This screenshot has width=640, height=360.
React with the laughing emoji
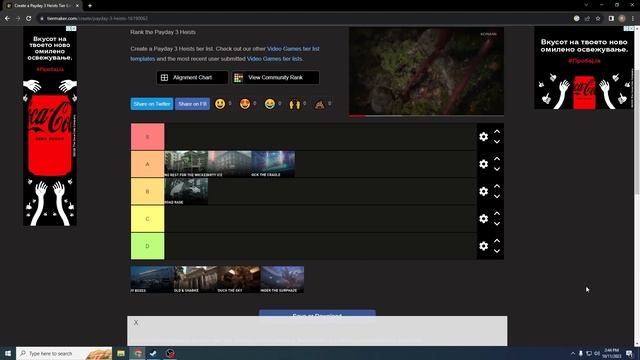270,104
